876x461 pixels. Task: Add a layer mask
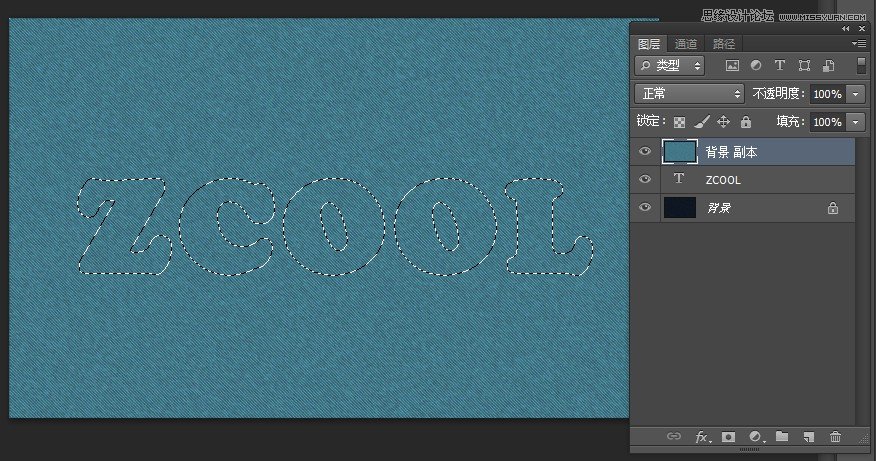(x=729, y=437)
